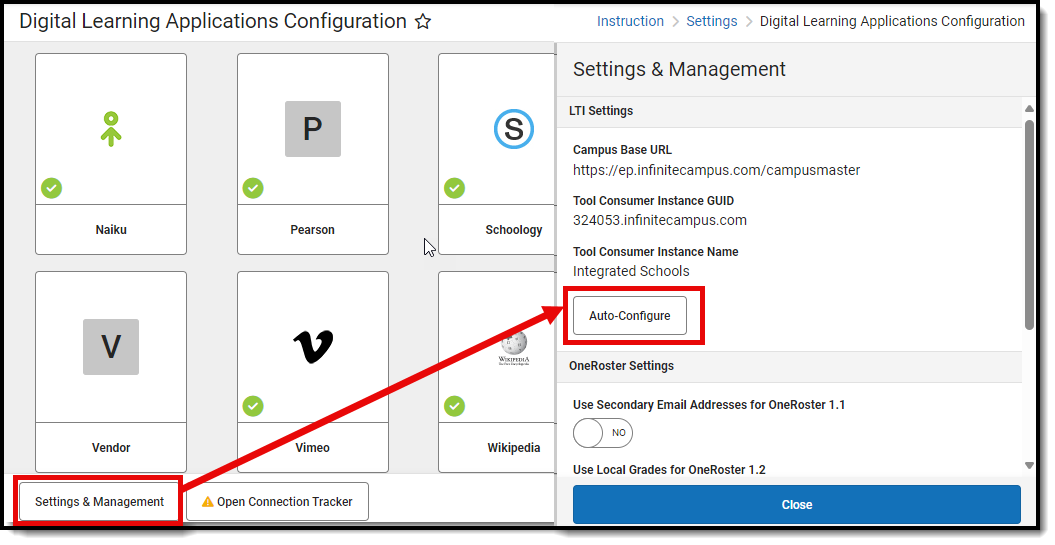Viewport: 1055px width, 545px height.
Task: Click the settings panel scrollbar thumb
Action: [x=1029, y=225]
